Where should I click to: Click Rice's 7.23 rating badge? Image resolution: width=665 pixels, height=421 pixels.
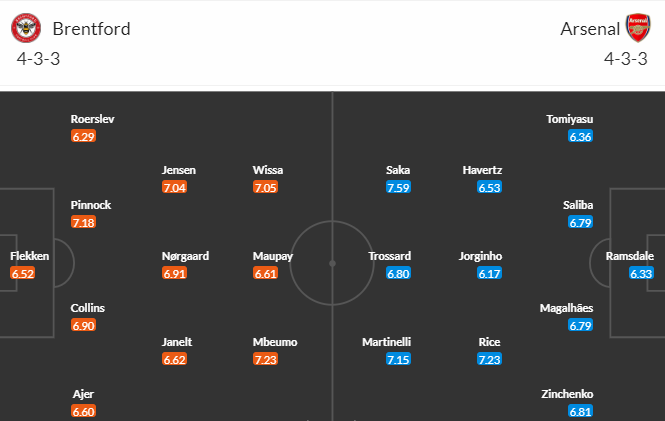[489, 360]
